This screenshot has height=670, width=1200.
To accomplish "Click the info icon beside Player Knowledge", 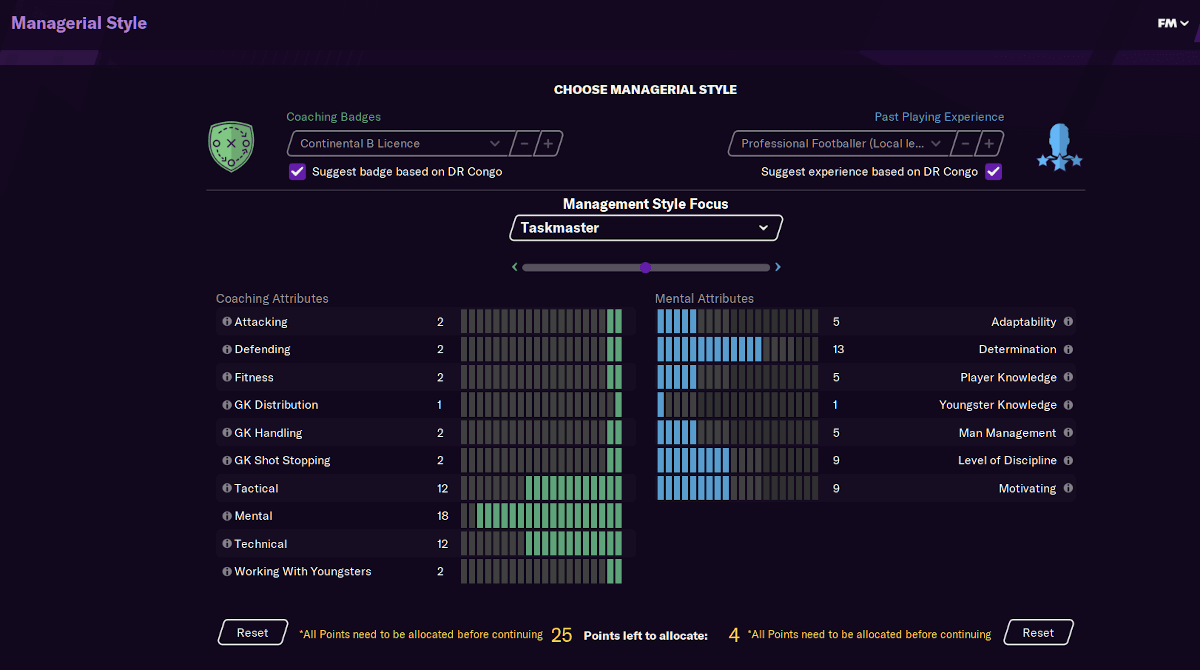I will point(1068,378).
